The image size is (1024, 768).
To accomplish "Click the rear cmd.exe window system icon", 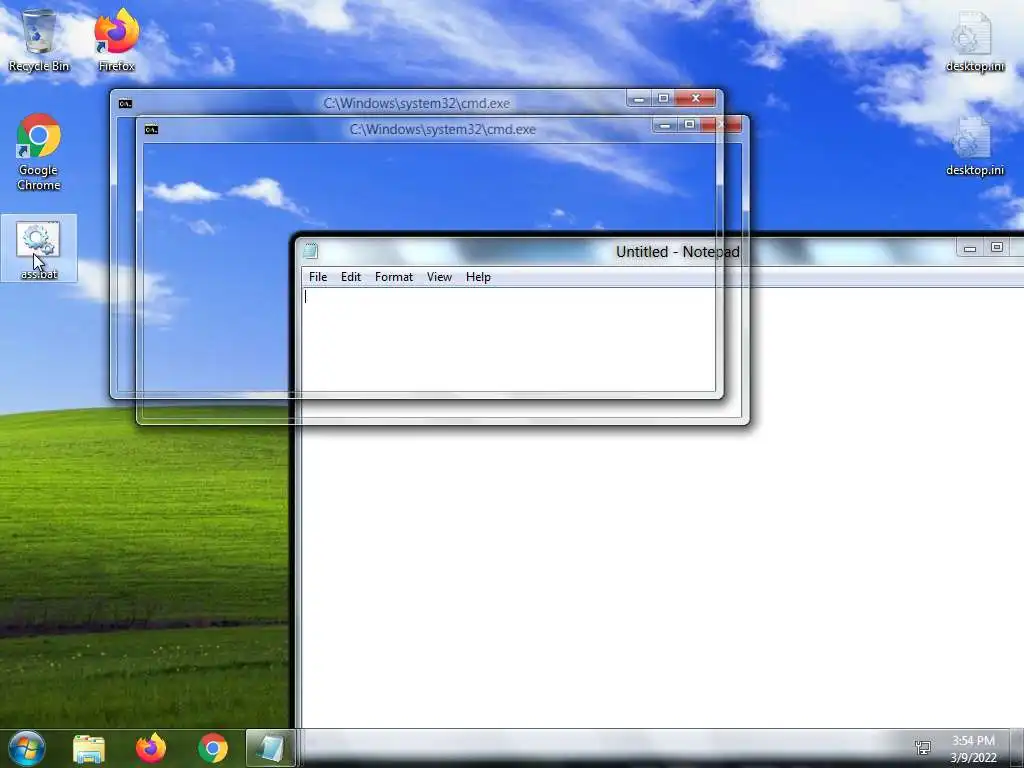I will coord(125,103).
